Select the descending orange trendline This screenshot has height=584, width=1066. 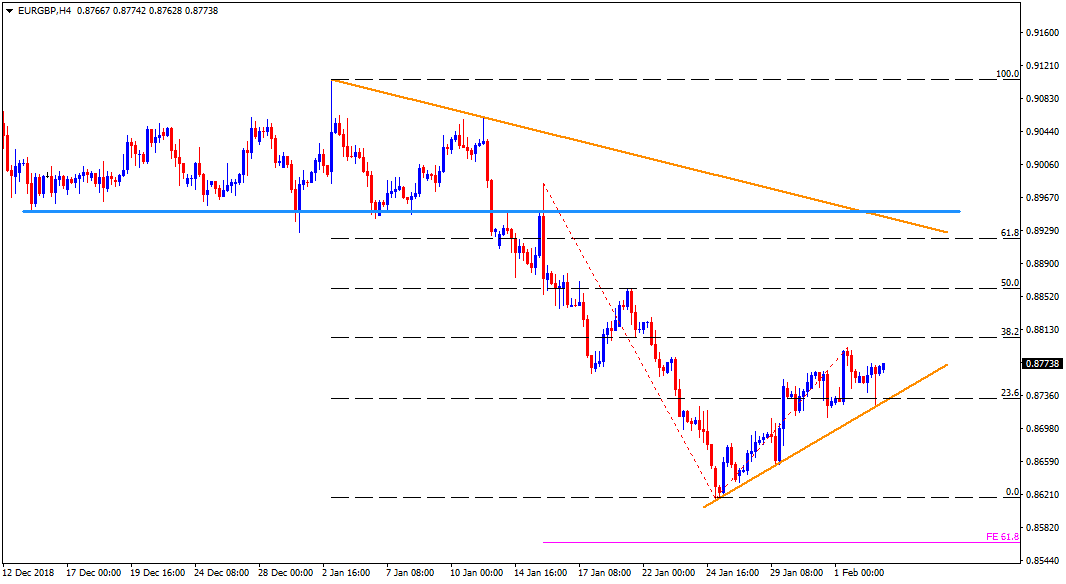click(x=640, y=156)
